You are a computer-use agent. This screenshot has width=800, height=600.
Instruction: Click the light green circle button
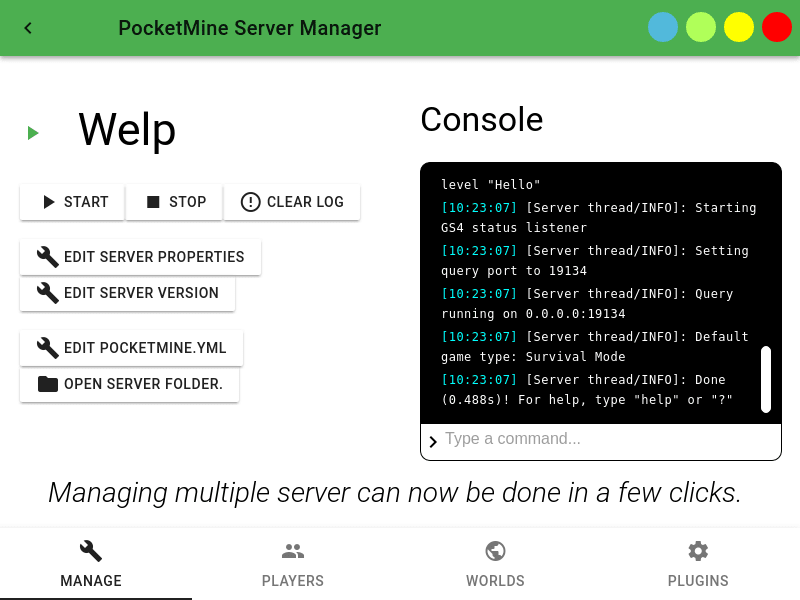point(701,27)
